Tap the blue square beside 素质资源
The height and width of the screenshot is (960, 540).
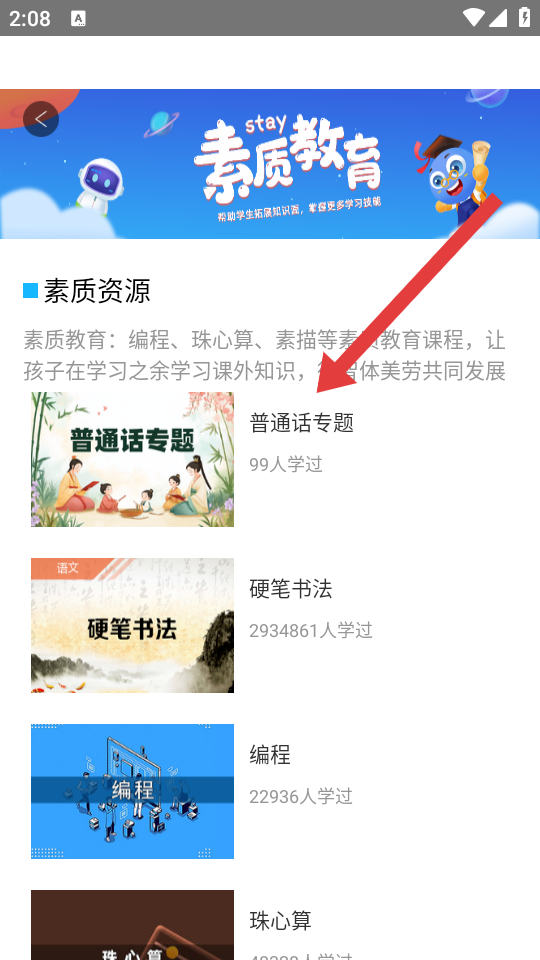click(x=31, y=290)
